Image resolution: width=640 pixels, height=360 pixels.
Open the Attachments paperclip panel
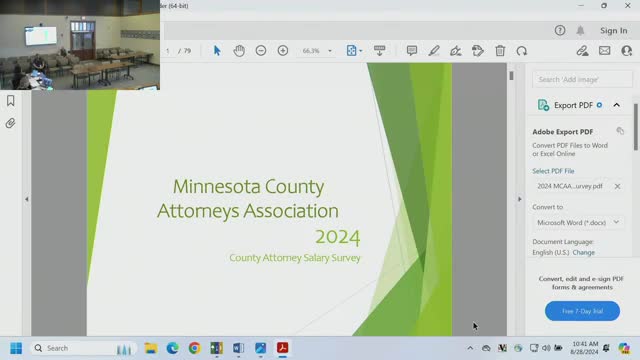click(x=11, y=123)
